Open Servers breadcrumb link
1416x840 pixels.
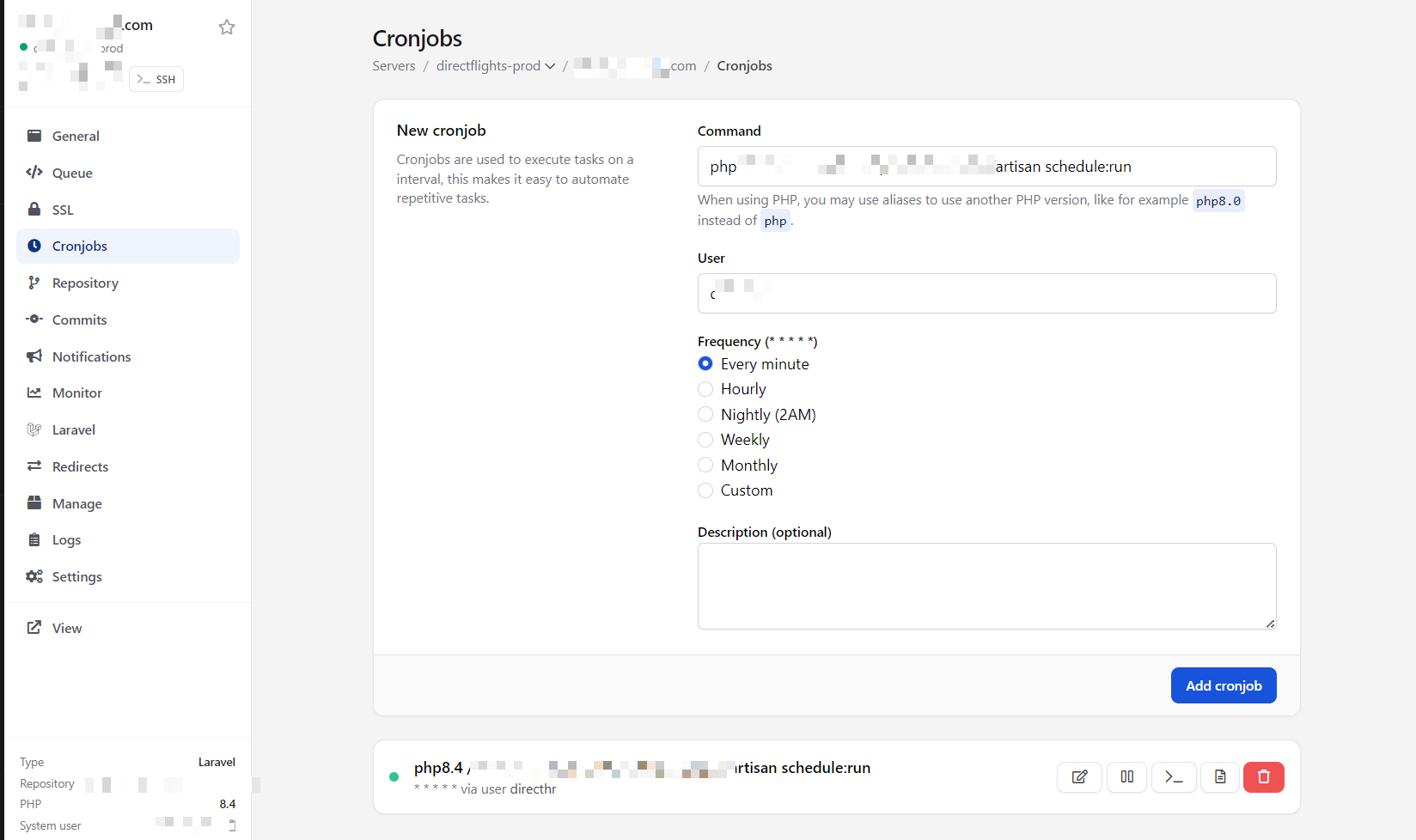[394, 66]
